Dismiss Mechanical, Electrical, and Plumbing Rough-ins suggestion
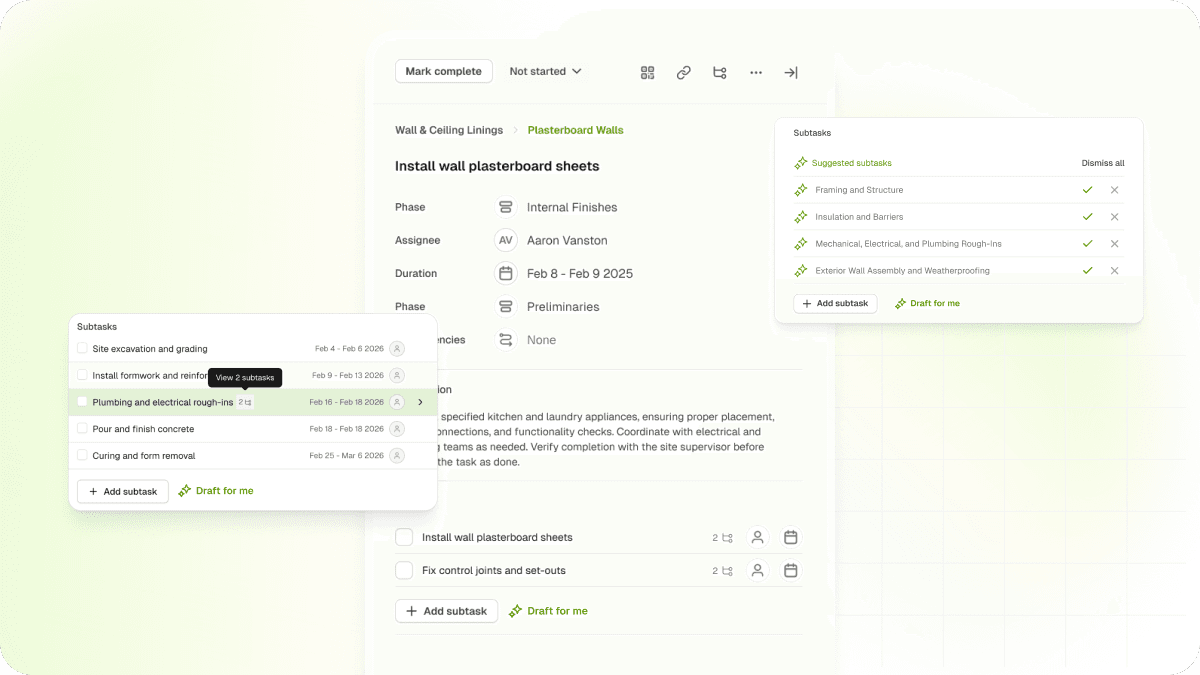The image size is (1200, 675). coord(1114,244)
